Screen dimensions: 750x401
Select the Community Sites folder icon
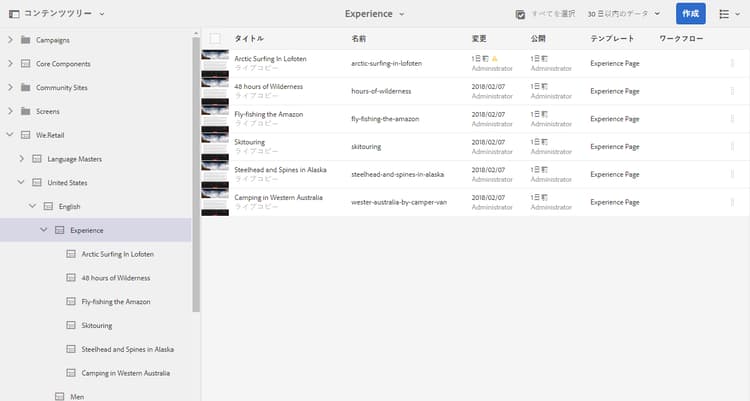(x=26, y=87)
